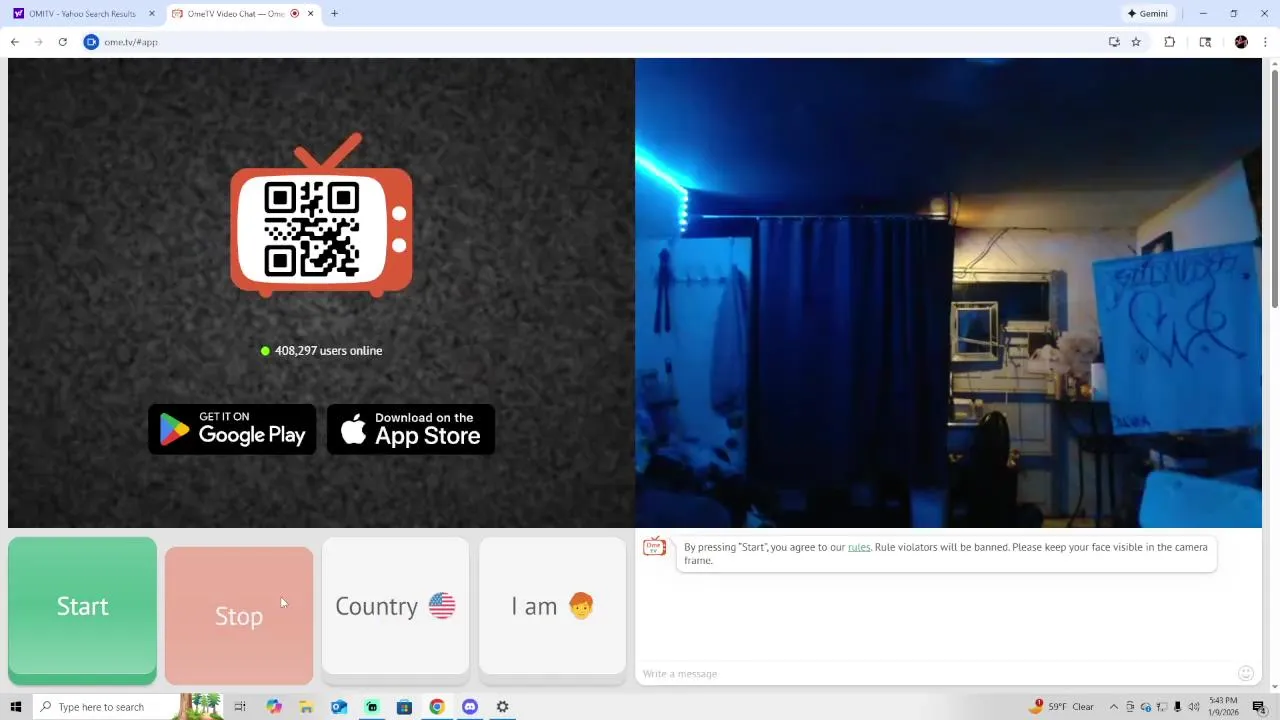Click the install app icon in the address bar

click(1114, 42)
